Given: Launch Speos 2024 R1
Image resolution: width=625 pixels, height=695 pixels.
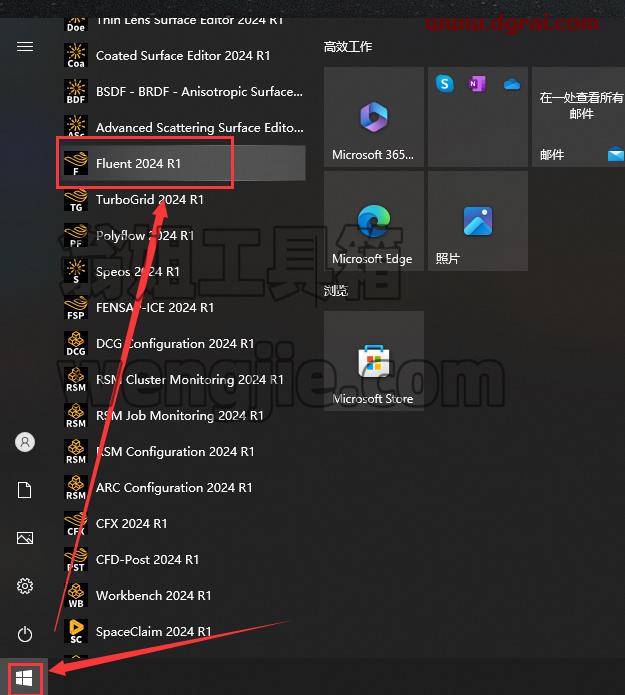Looking at the screenshot, I should pos(182,271).
